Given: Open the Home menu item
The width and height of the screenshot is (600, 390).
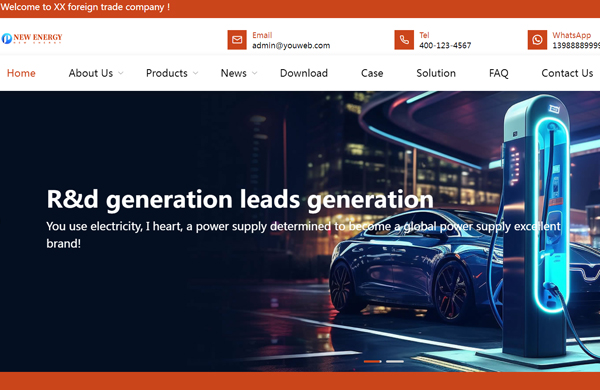Looking at the screenshot, I should (x=21, y=73).
